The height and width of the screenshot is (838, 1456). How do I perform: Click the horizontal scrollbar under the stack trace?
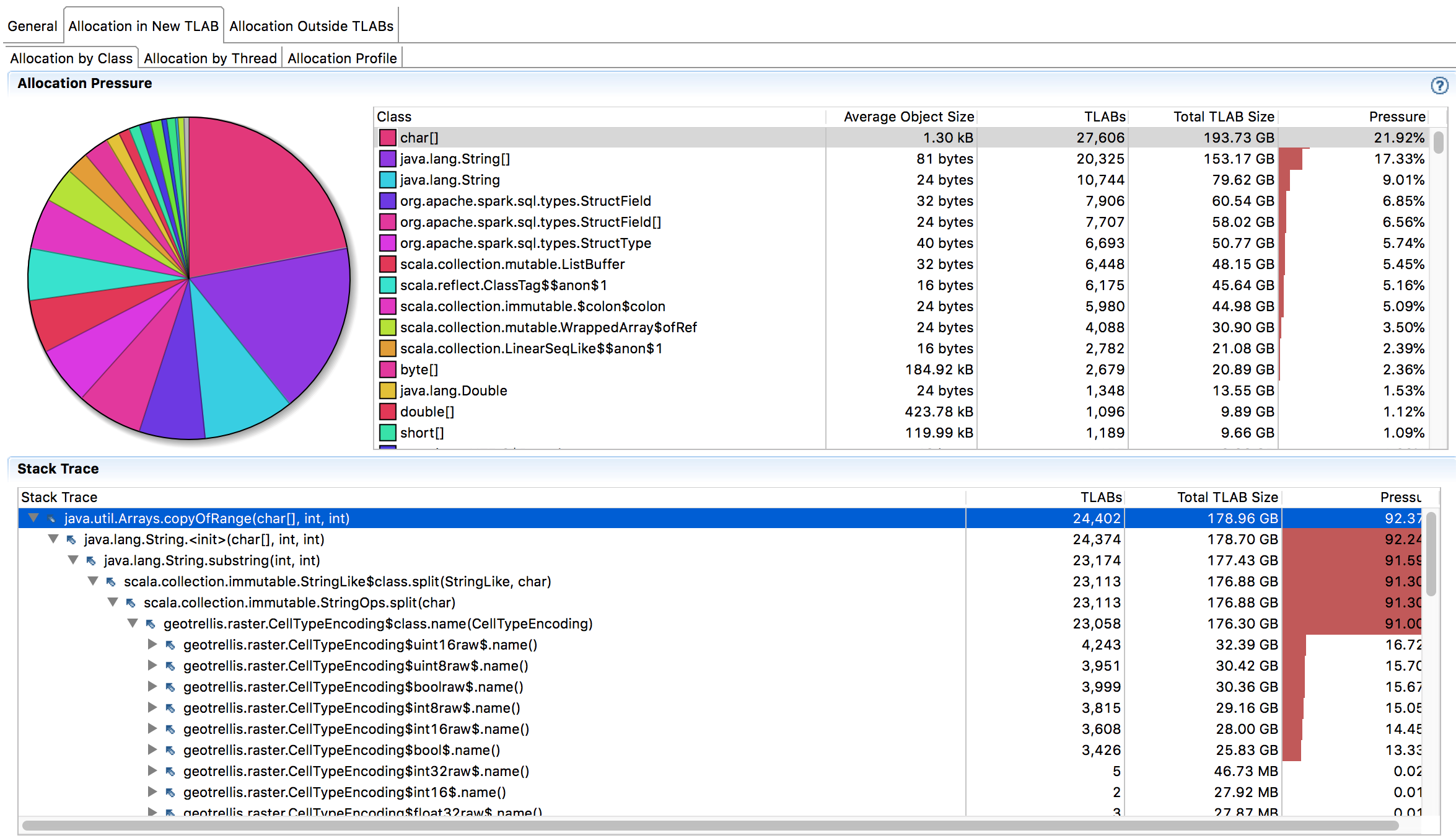[710, 825]
